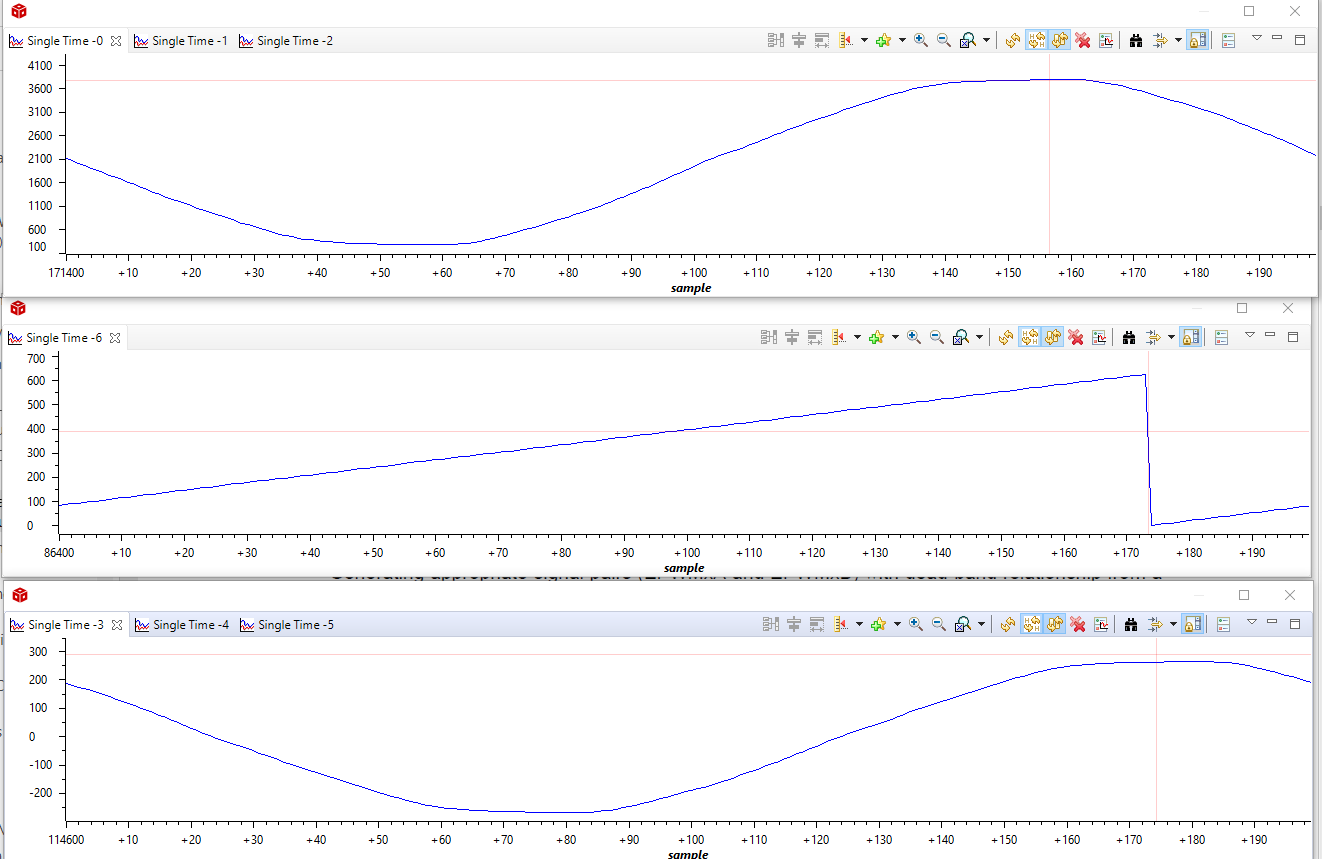Close the Single Time -0 tab
1322x859 pixels.
click(115, 41)
